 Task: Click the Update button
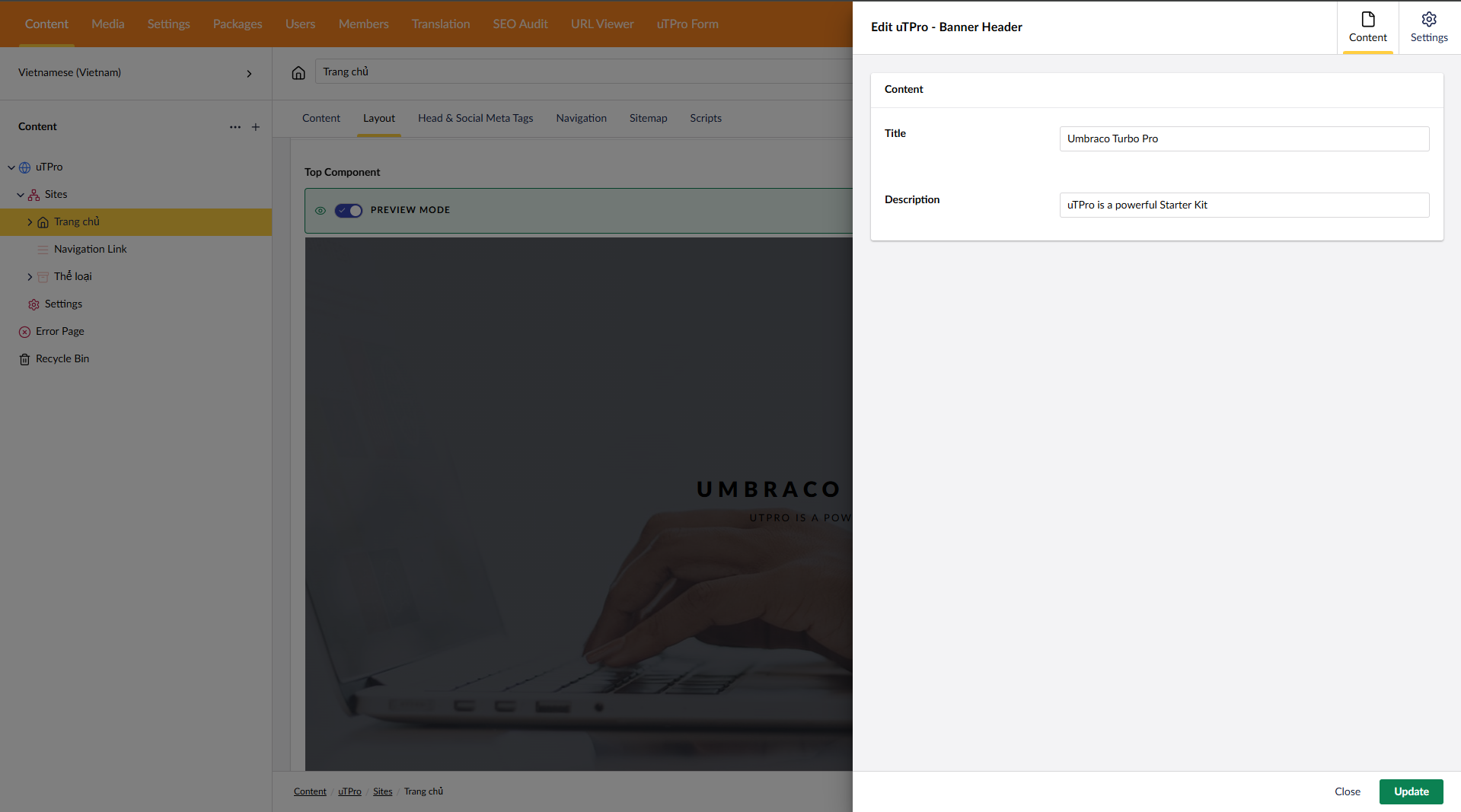1411,792
